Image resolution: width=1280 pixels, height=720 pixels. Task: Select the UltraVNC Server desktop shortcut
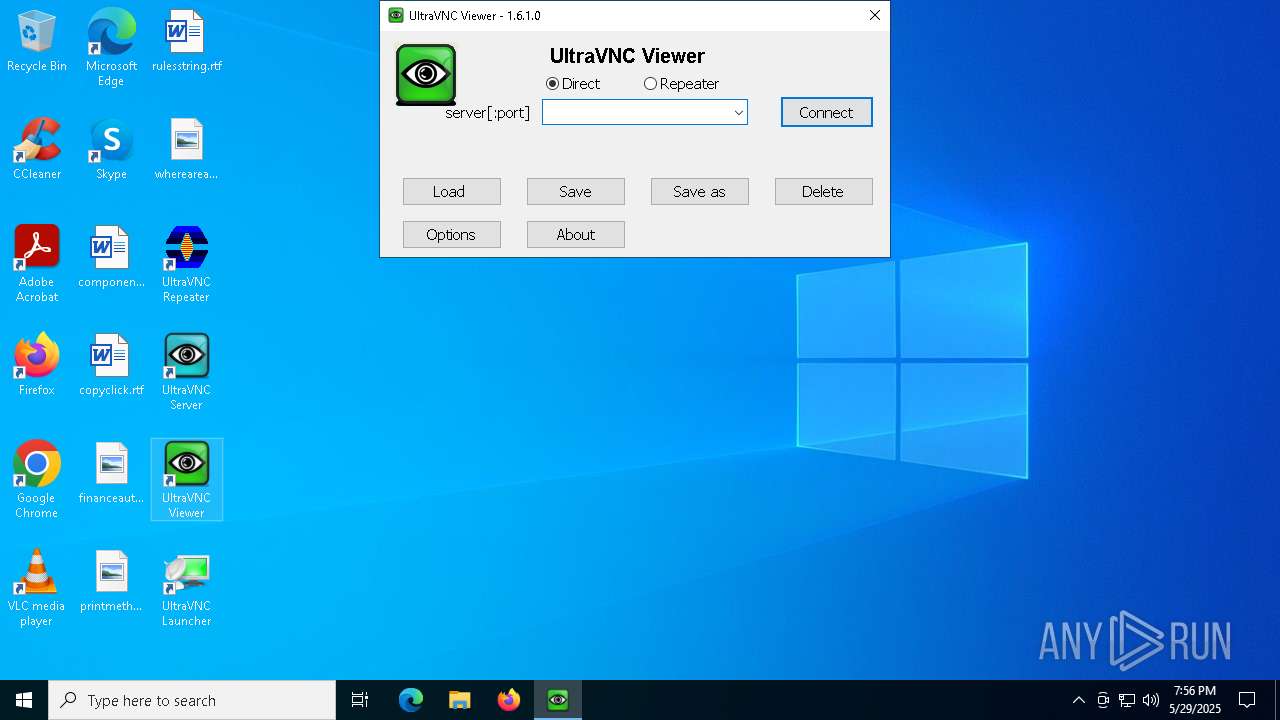pyautogui.click(x=186, y=372)
